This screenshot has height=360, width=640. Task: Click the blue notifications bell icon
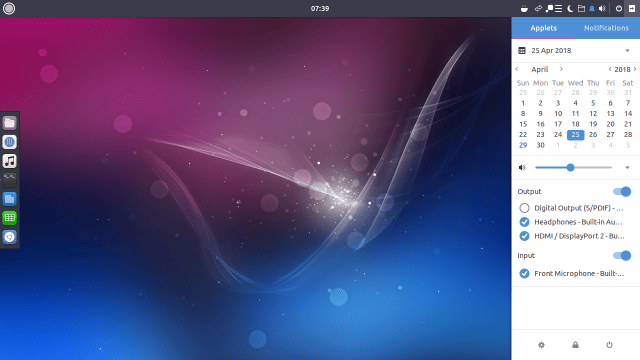click(x=592, y=9)
